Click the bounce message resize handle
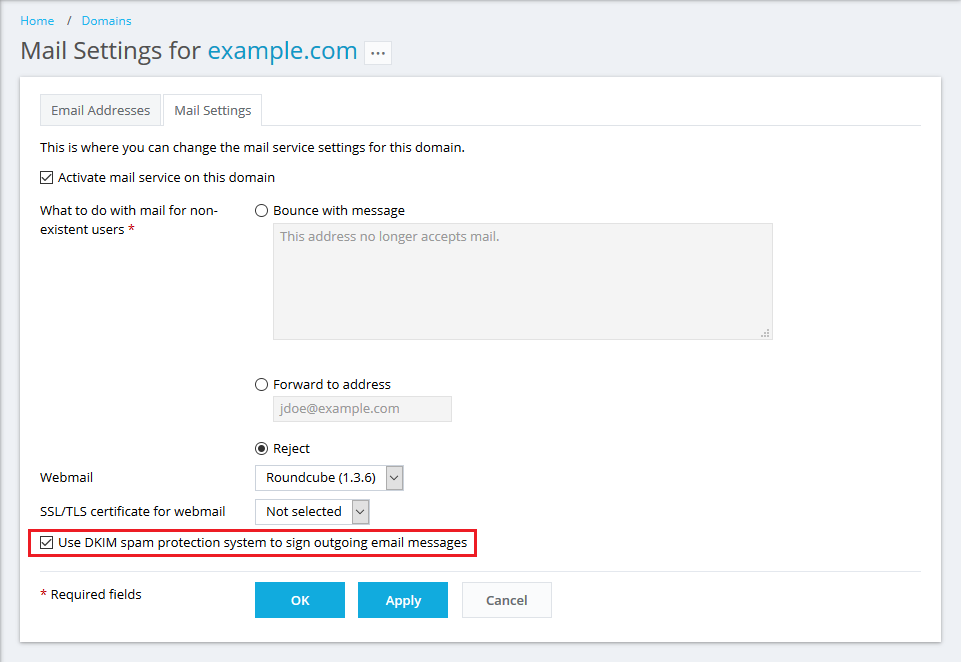Image resolution: width=961 pixels, height=662 pixels. (x=765, y=333)
